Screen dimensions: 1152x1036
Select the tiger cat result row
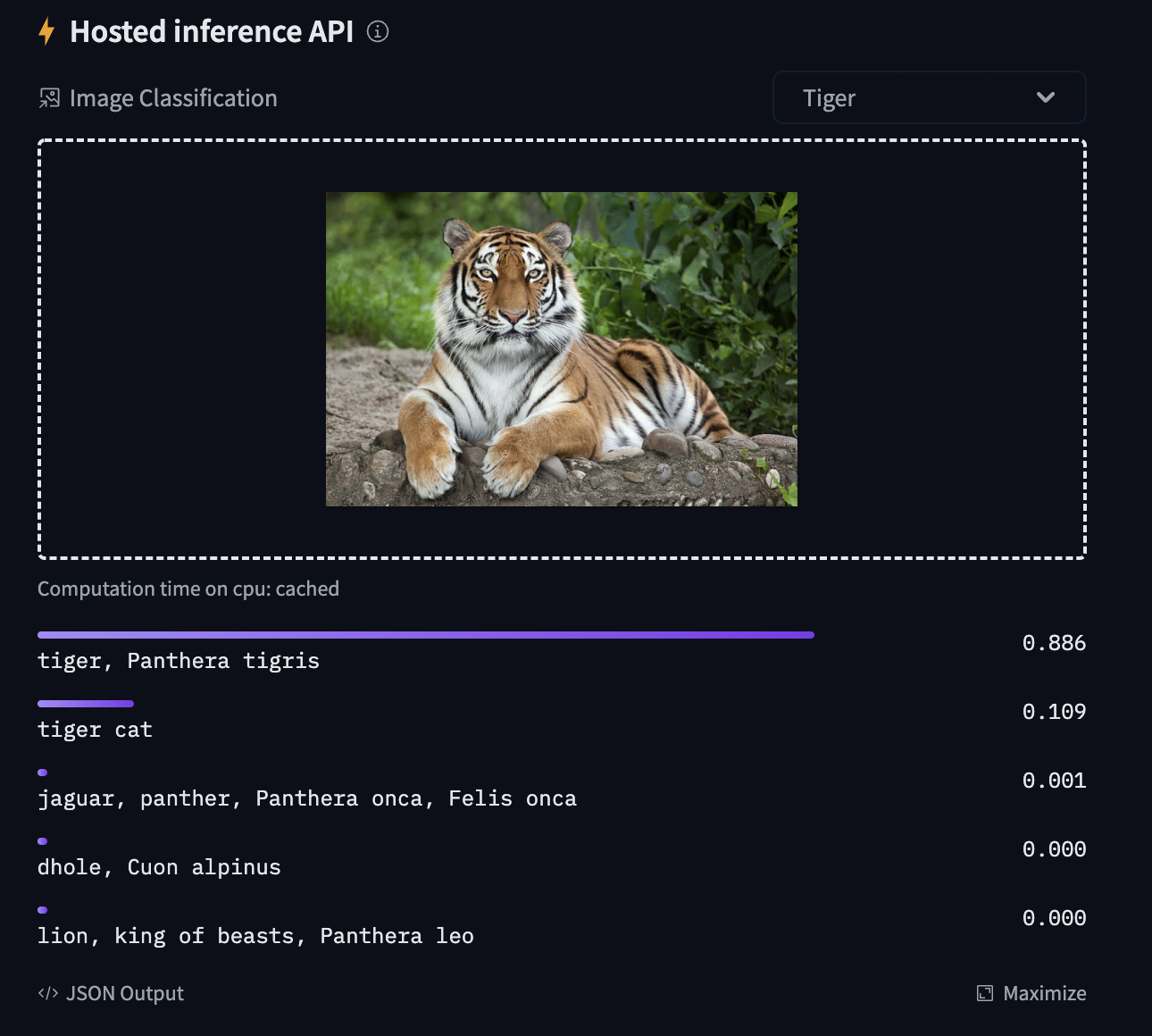click(94, 729)
